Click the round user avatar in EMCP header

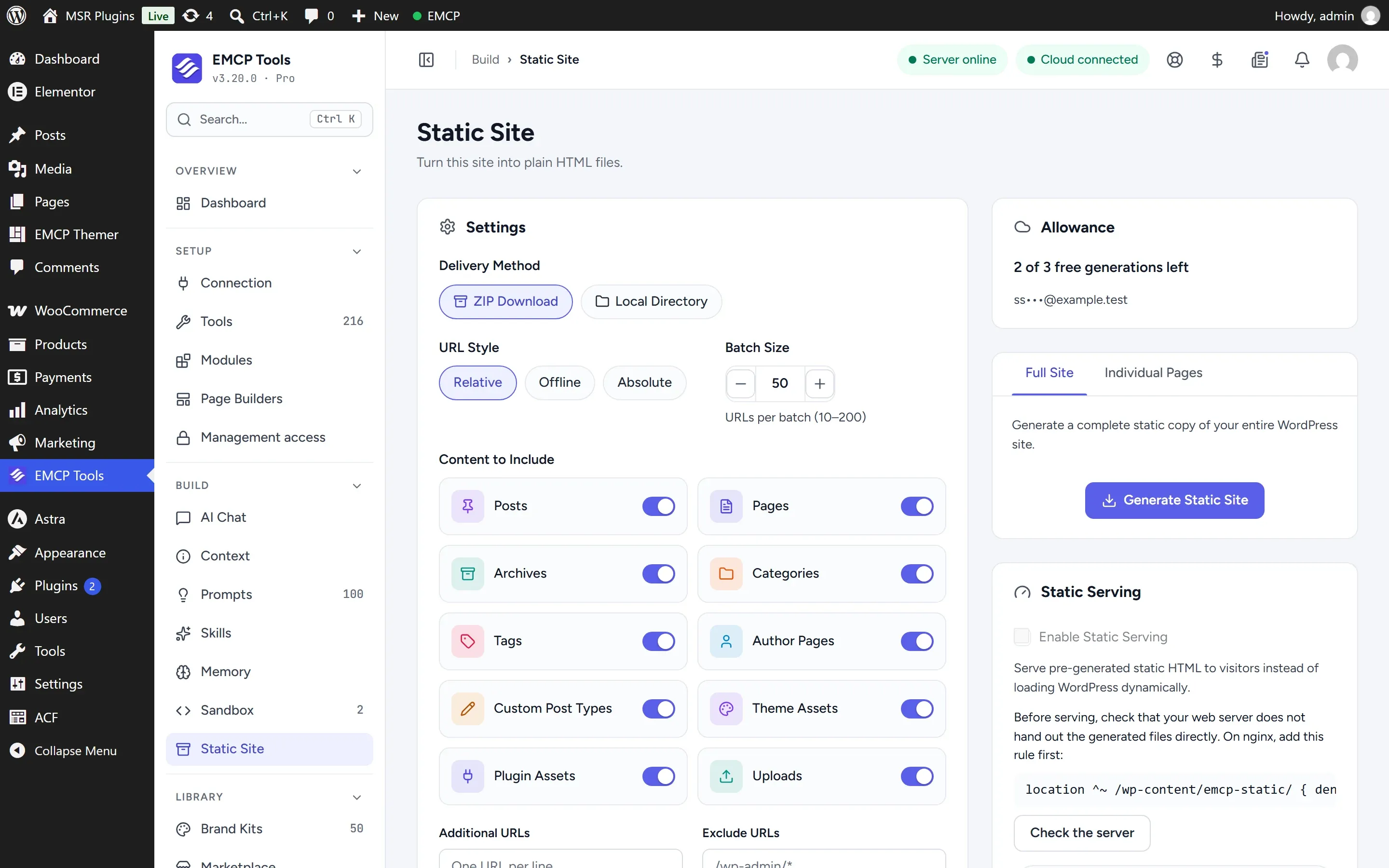pos(1342,60)
